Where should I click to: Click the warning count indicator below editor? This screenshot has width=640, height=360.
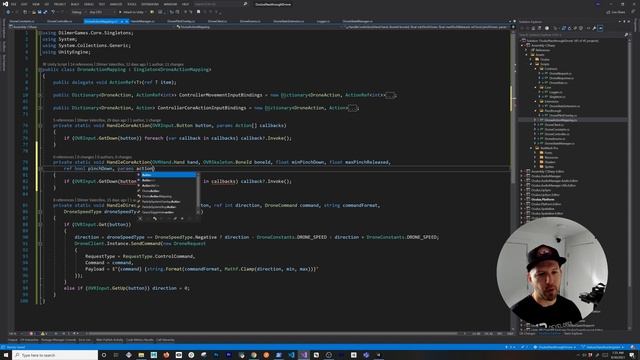[43, 333]
